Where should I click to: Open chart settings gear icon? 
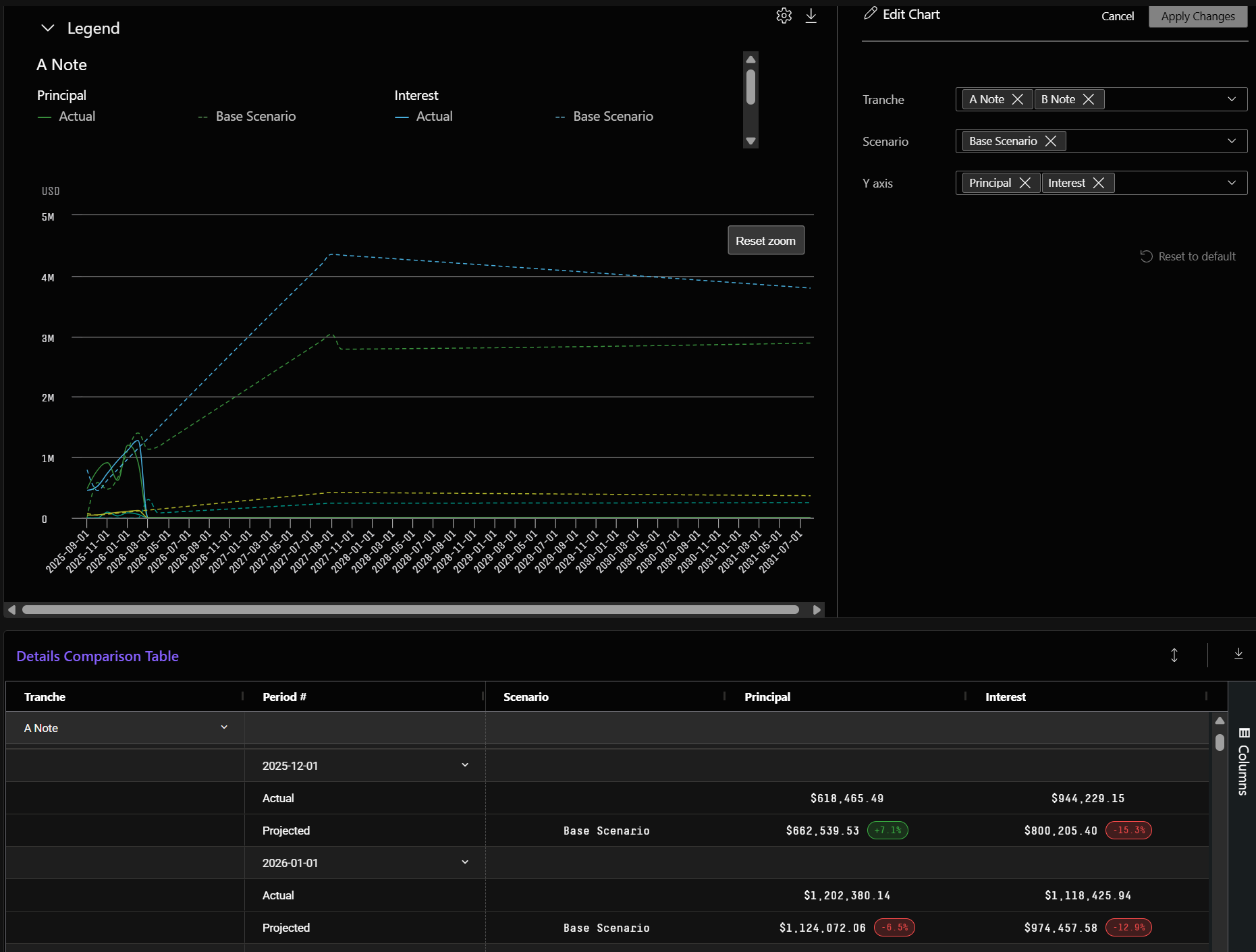tap(784, 16)
